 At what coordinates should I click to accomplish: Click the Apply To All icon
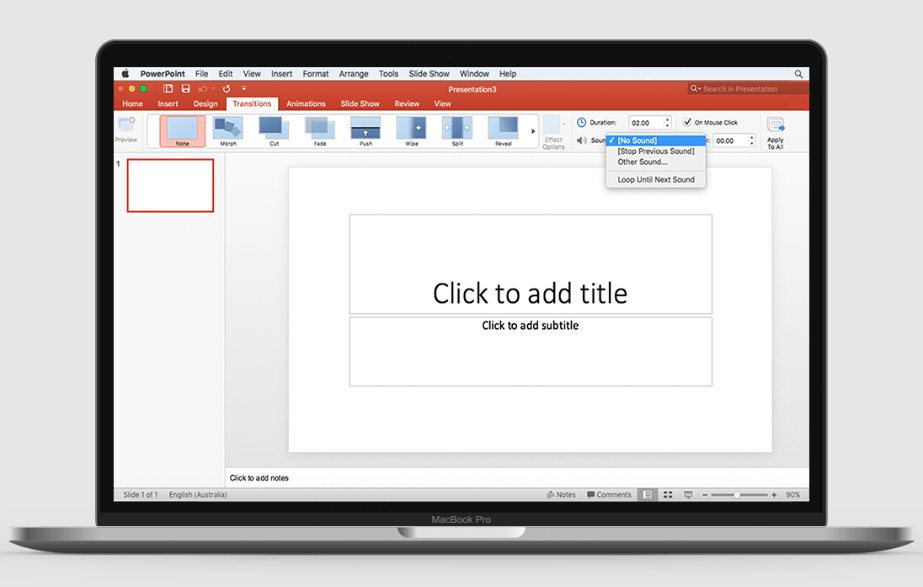pos(776,125)
